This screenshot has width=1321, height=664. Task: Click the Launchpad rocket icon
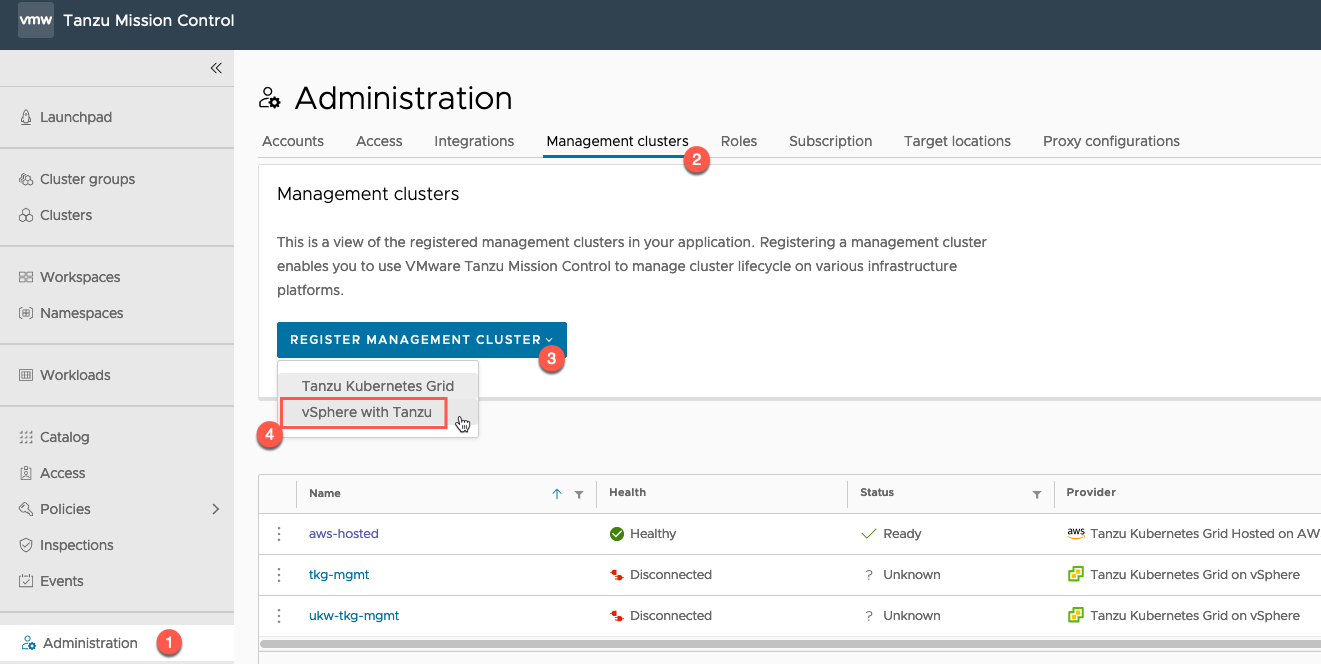(26, 117)
